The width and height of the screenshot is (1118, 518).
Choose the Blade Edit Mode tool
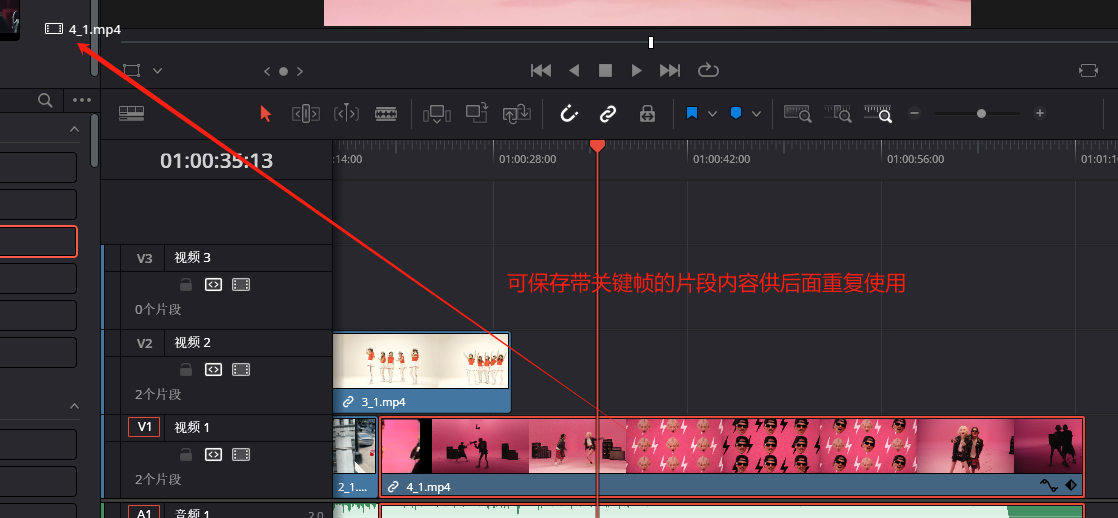(386, 114)
